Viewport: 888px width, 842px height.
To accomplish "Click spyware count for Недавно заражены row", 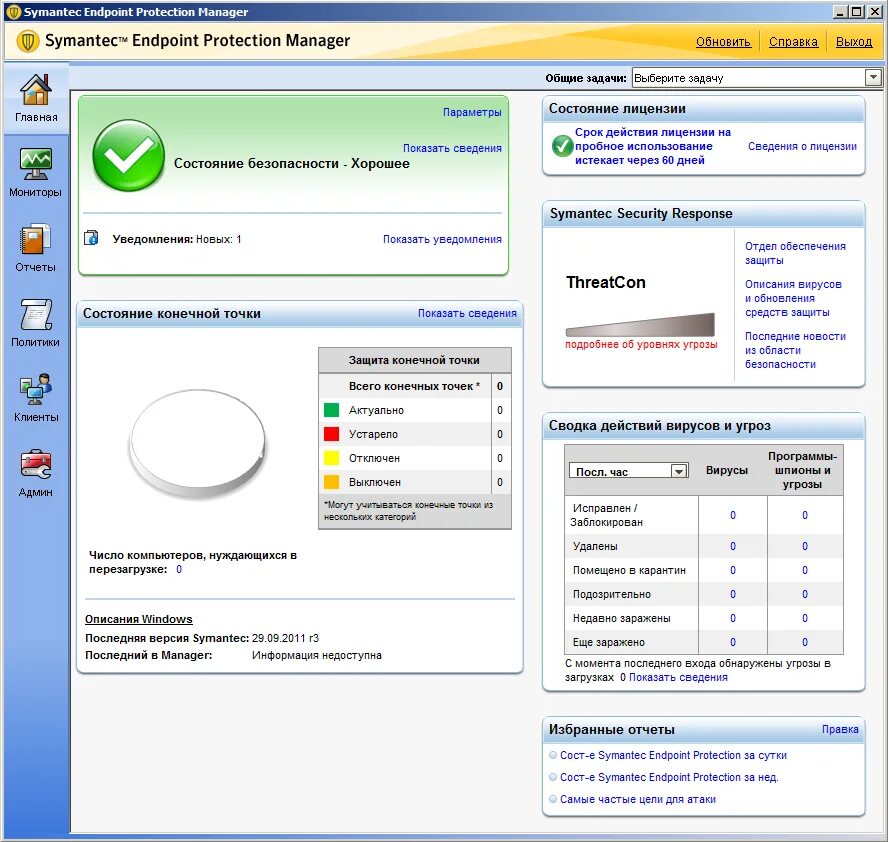I will click(805, 618).
